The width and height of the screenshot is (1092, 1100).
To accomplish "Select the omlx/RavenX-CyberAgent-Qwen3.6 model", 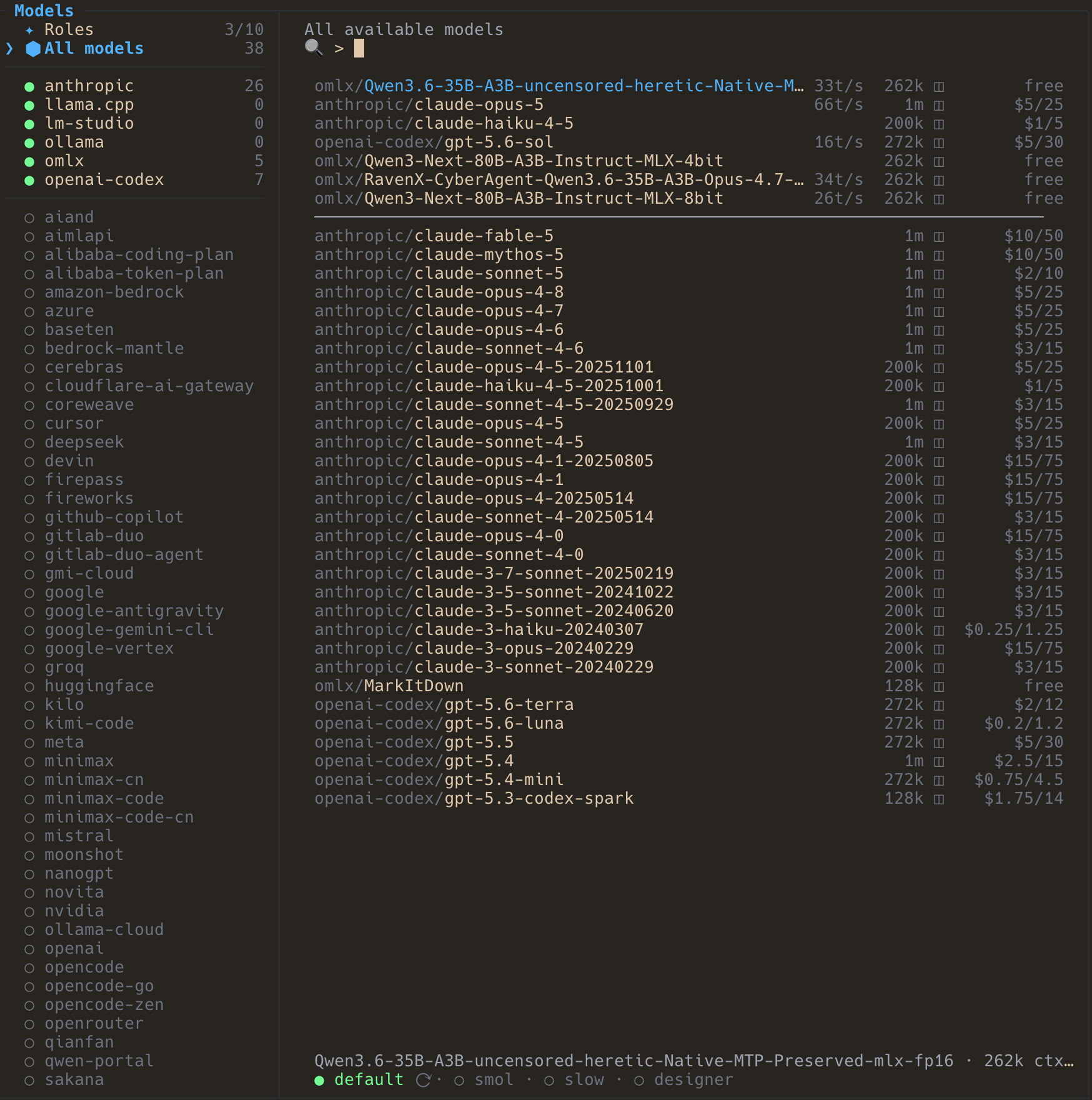I will pyautogui.click(x=688, y=179).
